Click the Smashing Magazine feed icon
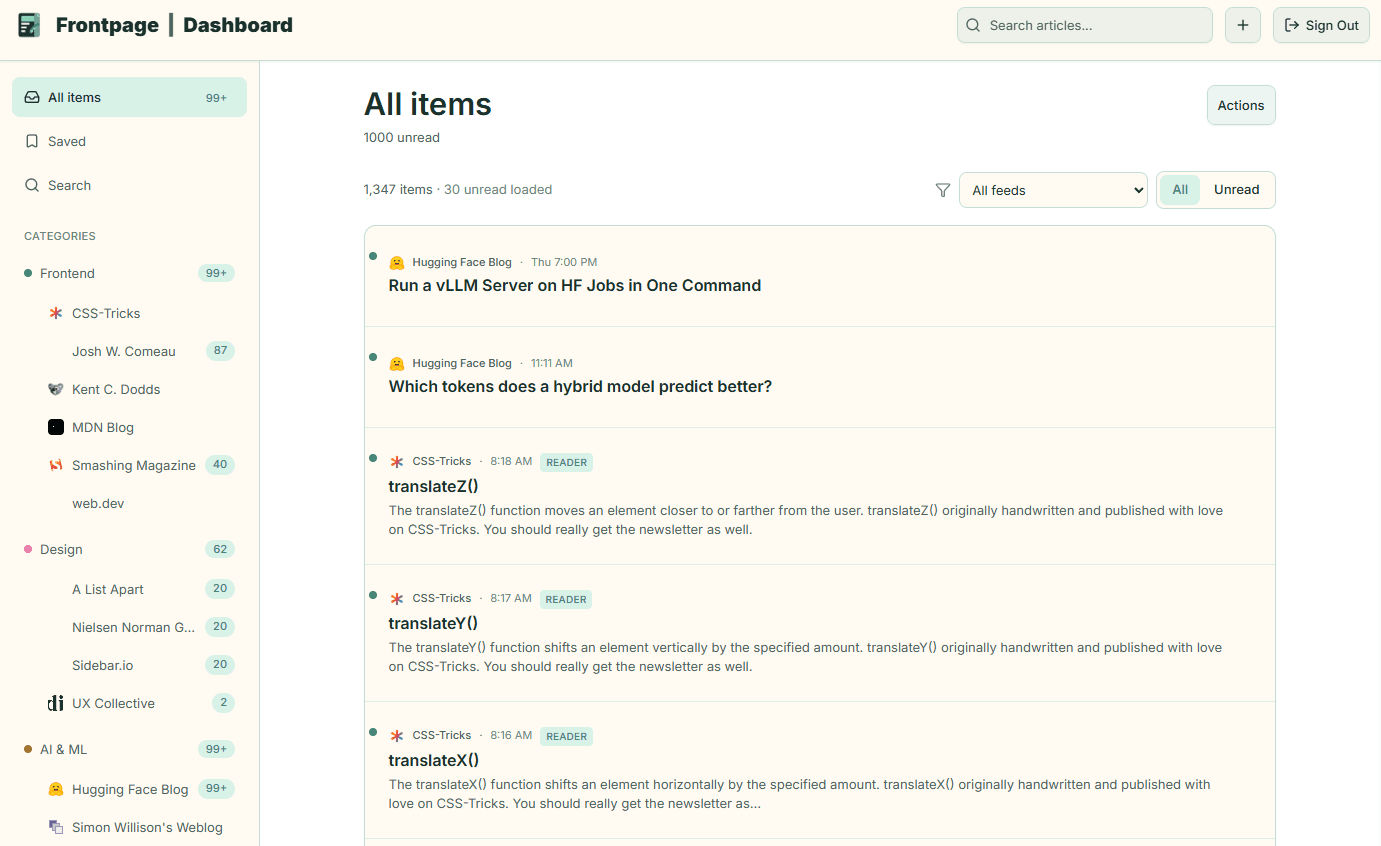Image resolution: width=1381 pixels, height=846 pixels. coord(56,465)
